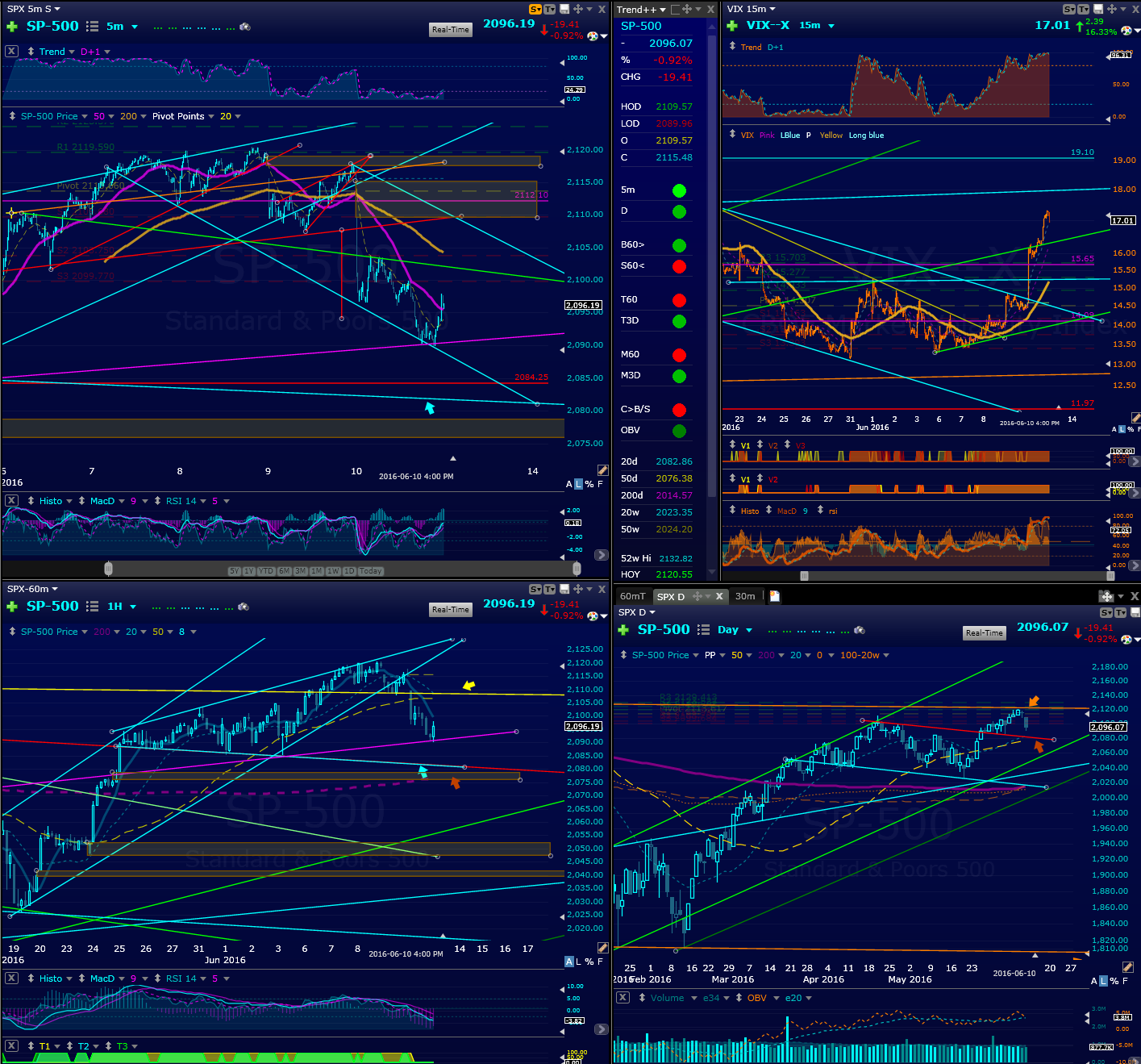Open the VIX 15m layout menu
The height and width of the screenshot is (1064, 1141).
tap(751, 9)
